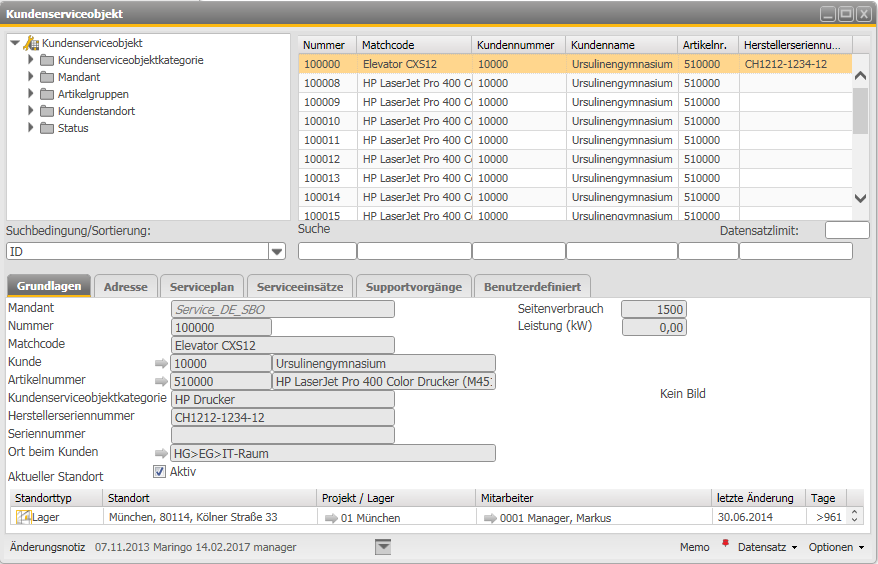Image resolution: width=878 pixels, height=564 pixels.
Task: Toggle the Aktiv checkbox
Action: pos(160,472)
